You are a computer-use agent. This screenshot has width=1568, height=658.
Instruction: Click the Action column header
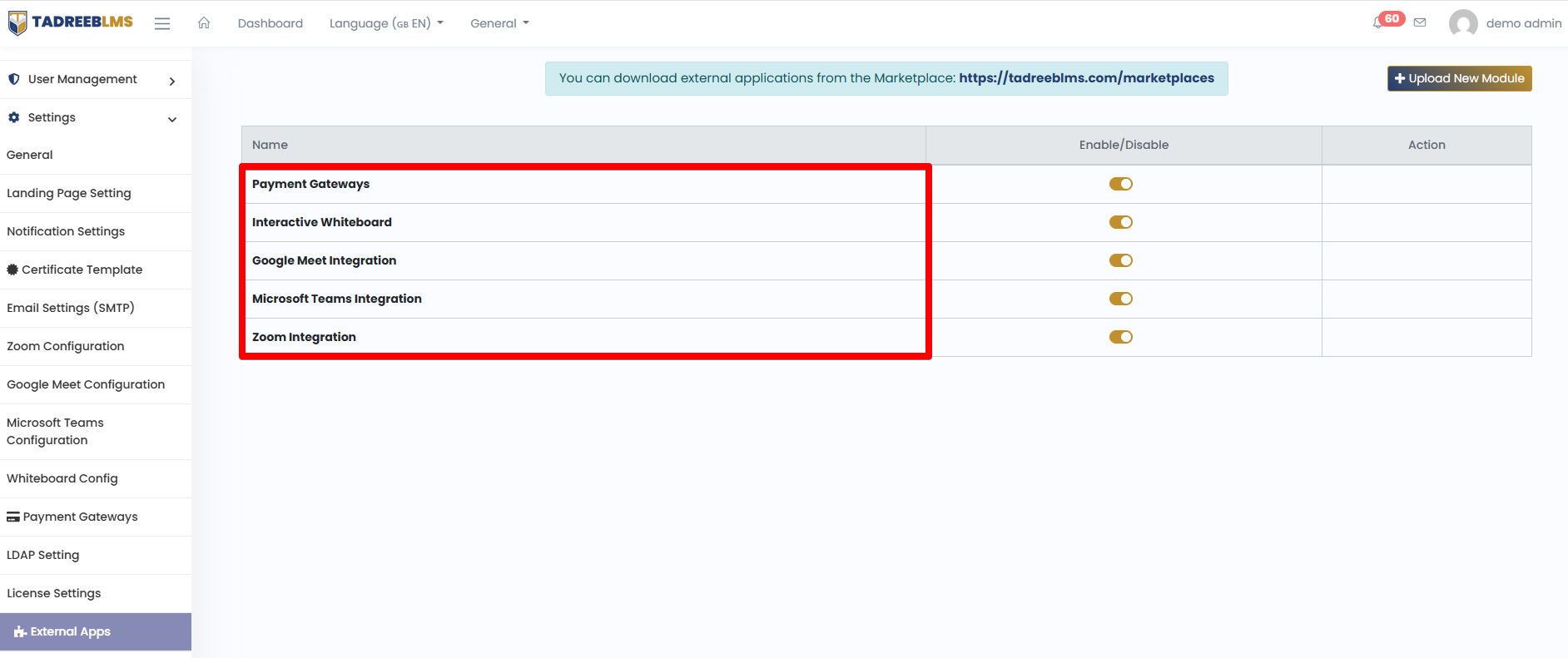[x=1427, y=145]
